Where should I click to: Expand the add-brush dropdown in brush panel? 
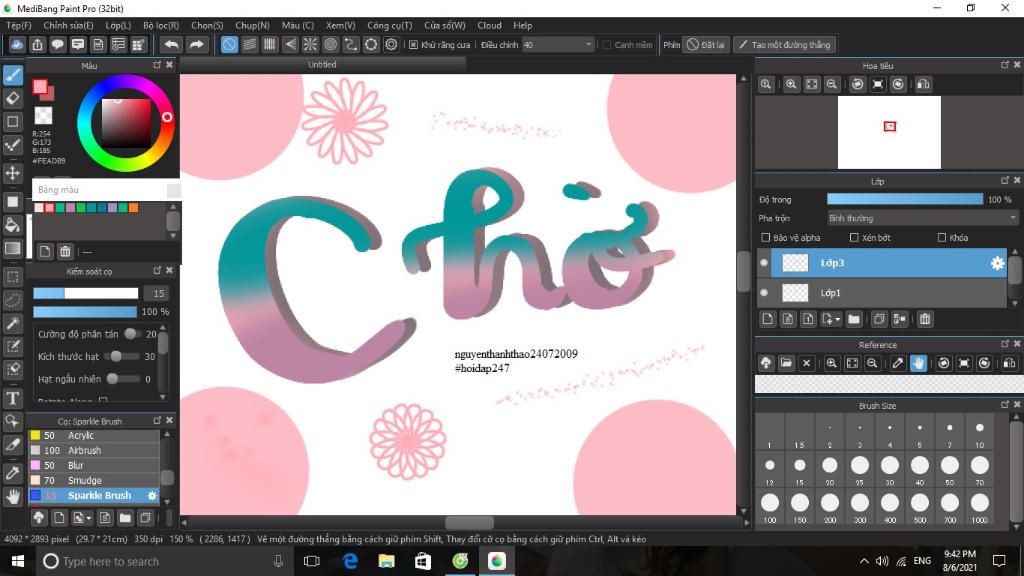pos(82,518)
